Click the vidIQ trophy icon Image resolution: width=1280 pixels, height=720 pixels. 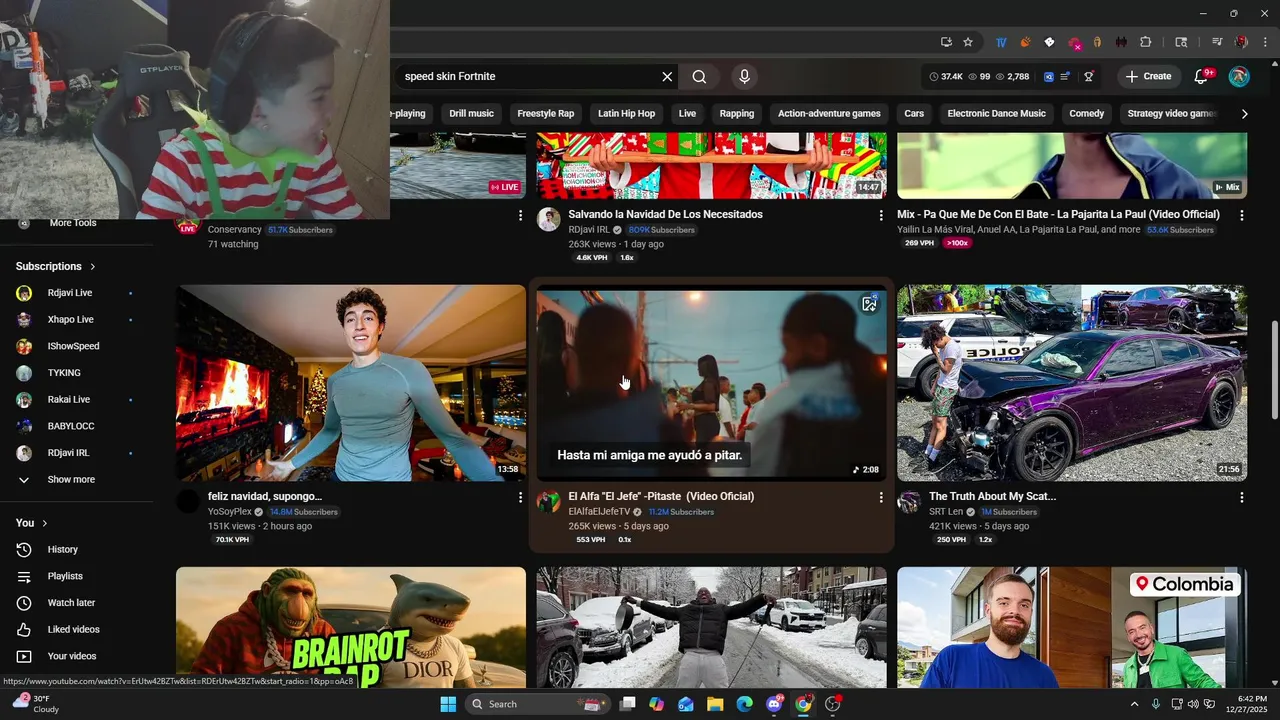1089,76
